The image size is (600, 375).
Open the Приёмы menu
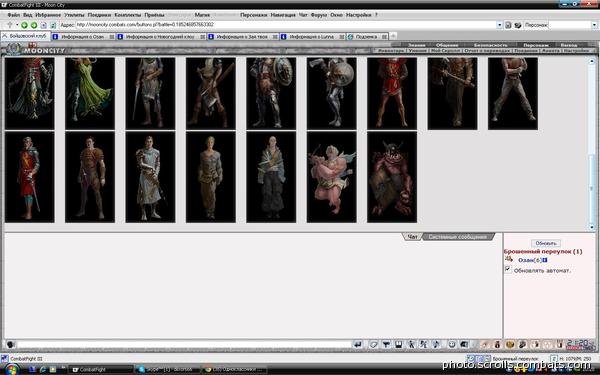[154, 15]
